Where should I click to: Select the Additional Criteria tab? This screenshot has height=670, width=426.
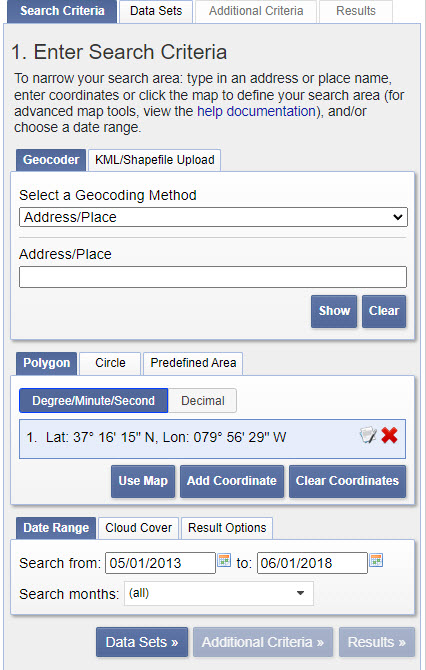coord(256,12)
